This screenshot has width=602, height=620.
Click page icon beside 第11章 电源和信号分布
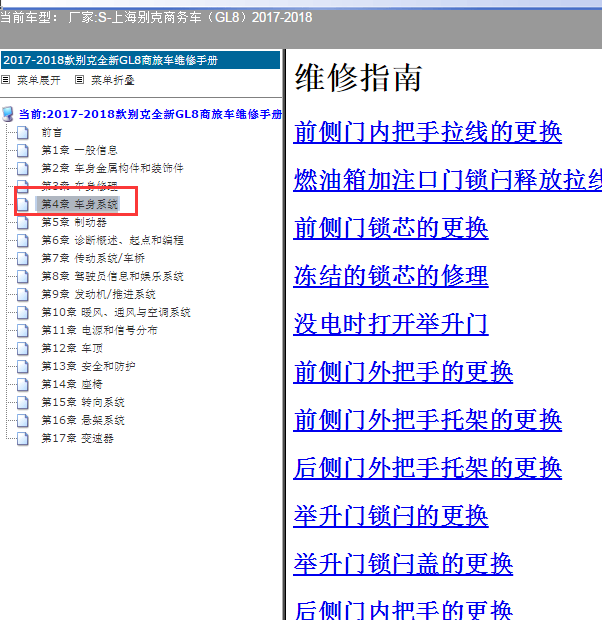(x=23, y=331)
